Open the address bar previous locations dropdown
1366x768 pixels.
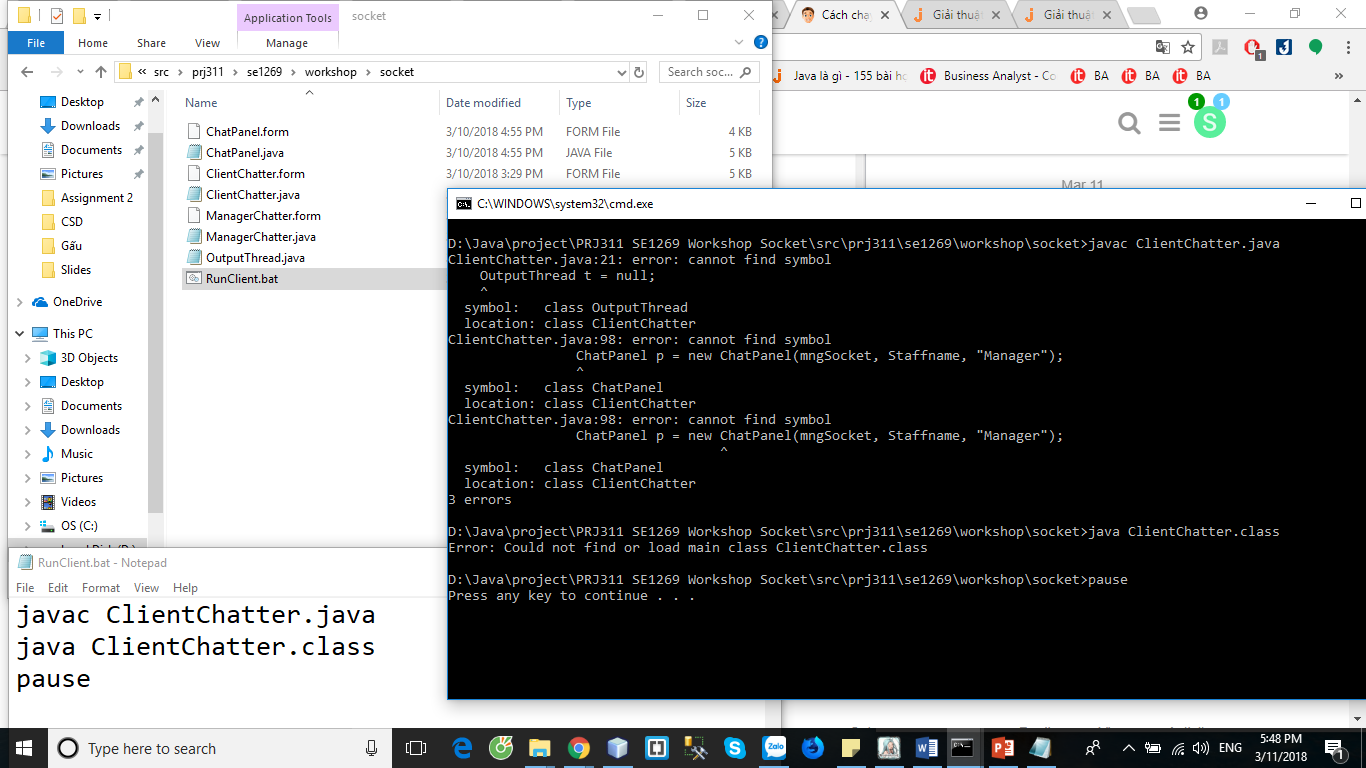tap(620, 71)
